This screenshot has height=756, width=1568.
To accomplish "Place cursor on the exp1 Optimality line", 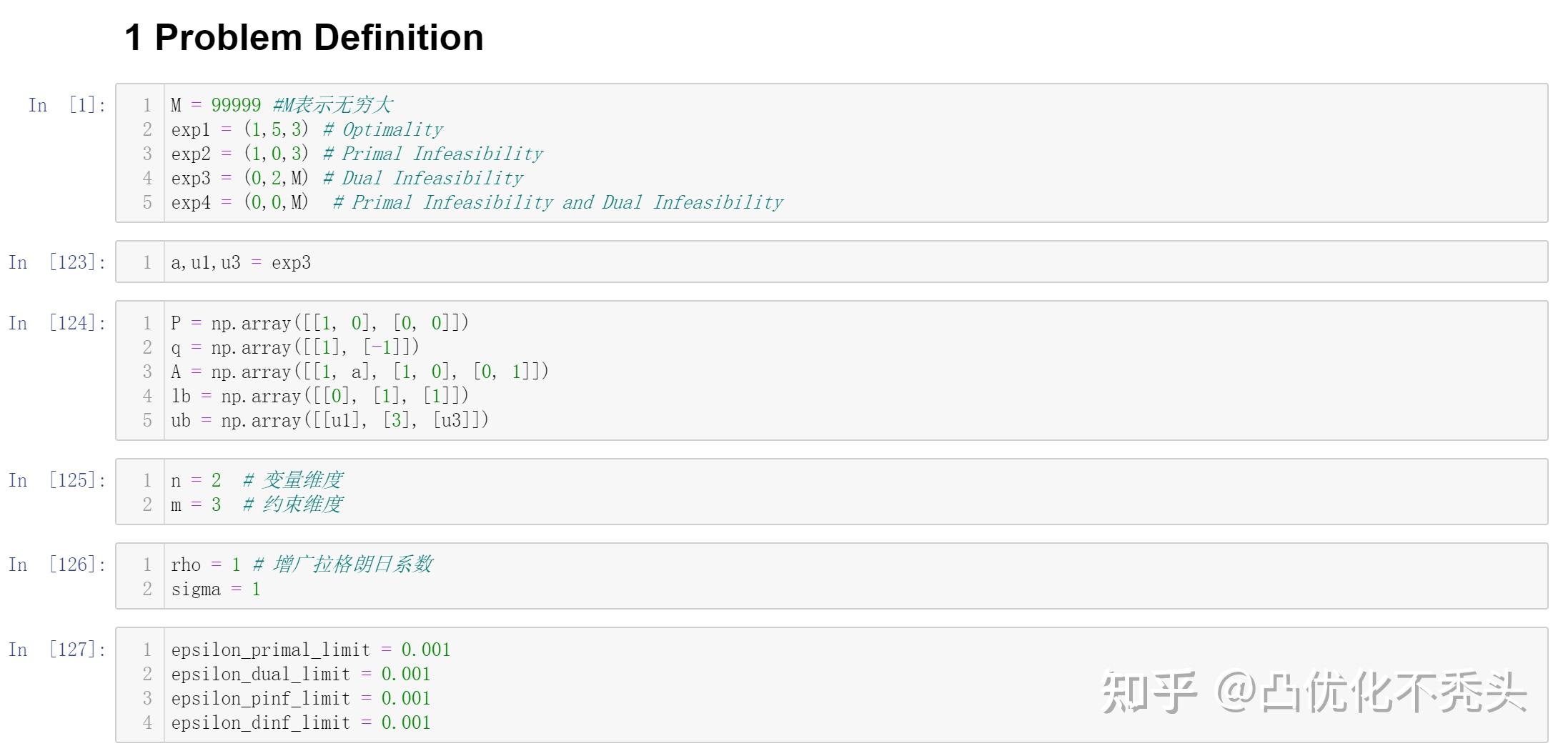I will click(x=307, y=129).
